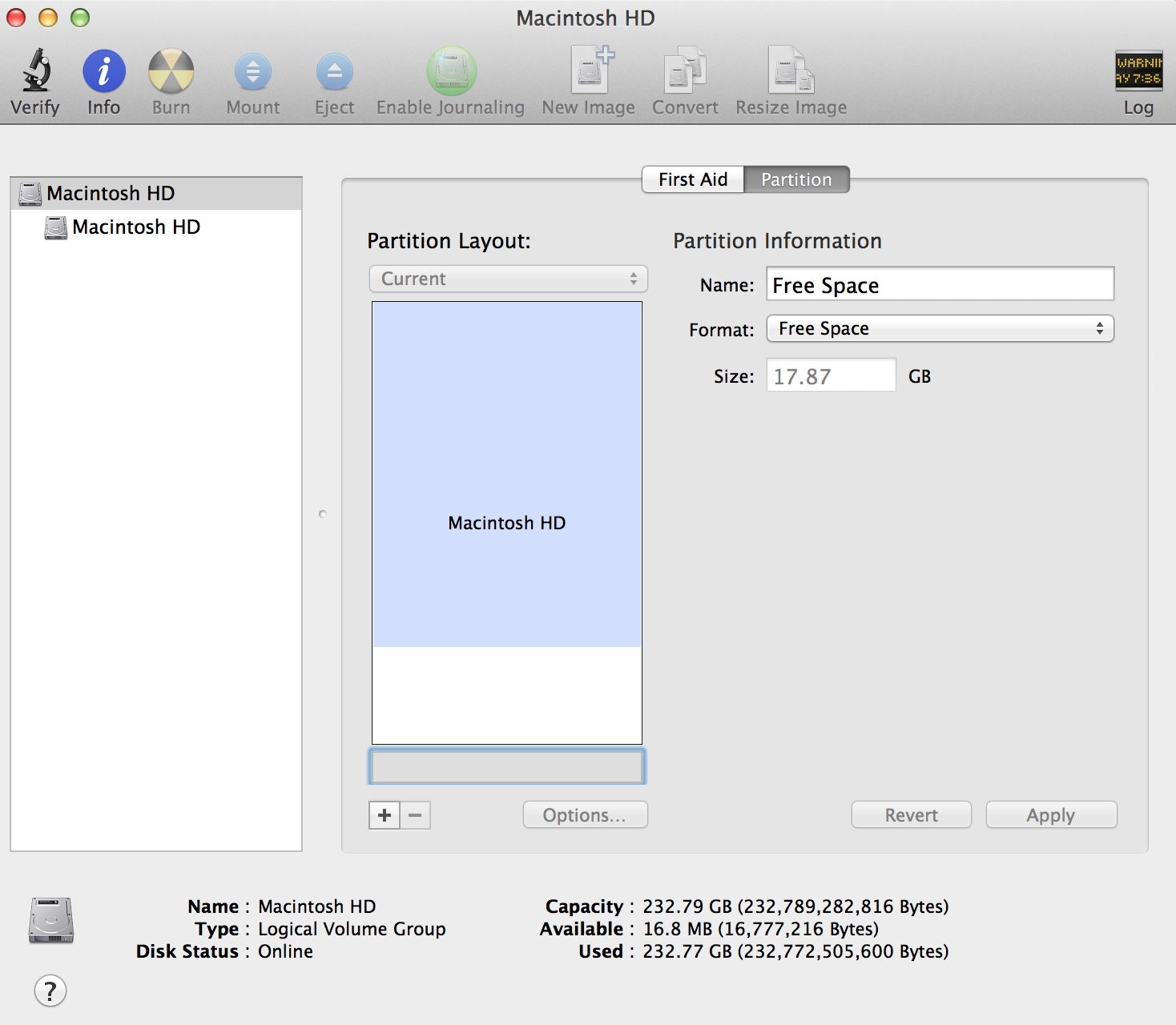Open help with the question mark button

tap(50, 991)
